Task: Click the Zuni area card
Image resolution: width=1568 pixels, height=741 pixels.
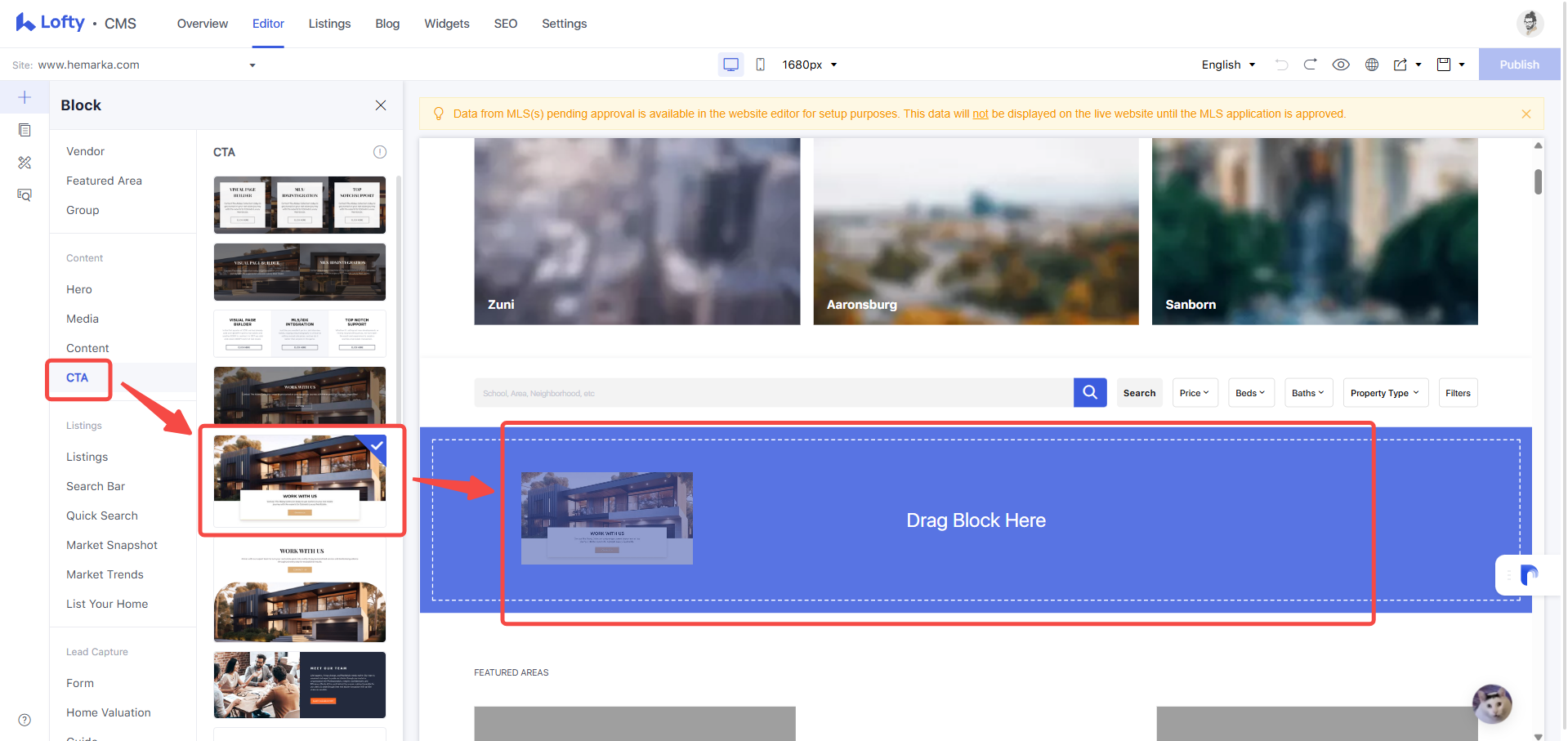Action: (x=637, y=231)
